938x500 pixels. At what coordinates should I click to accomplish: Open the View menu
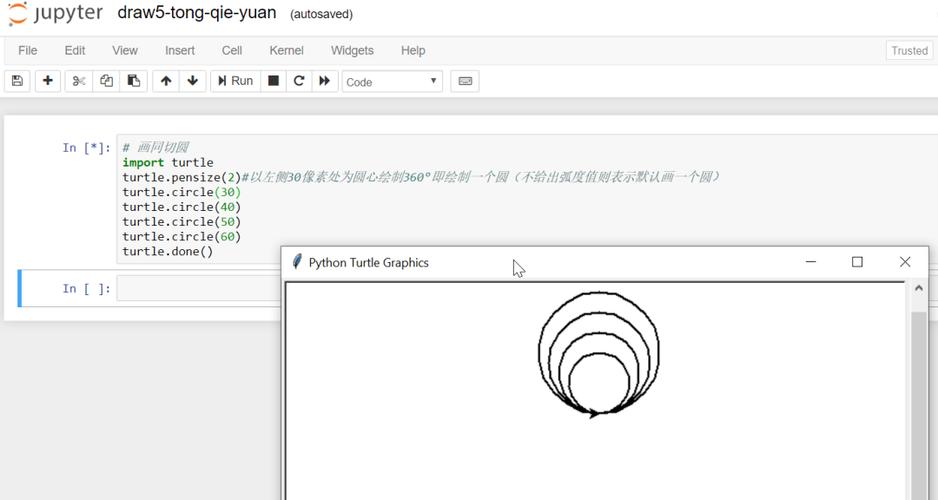124,51
